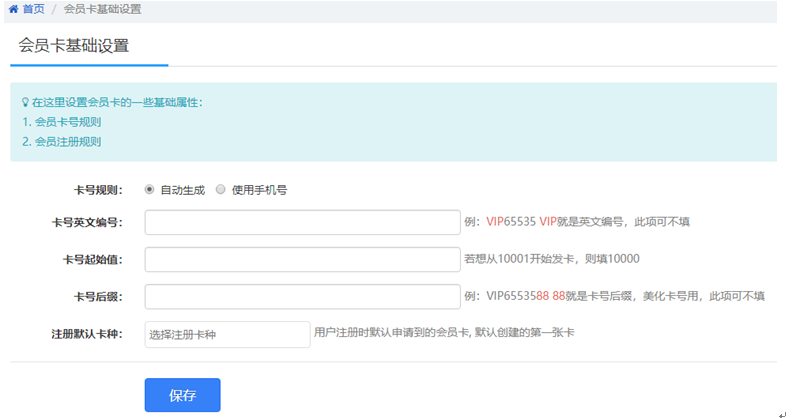Click the 在这里设置会员卡的一些基础属性 tip text

pos(117,102)
